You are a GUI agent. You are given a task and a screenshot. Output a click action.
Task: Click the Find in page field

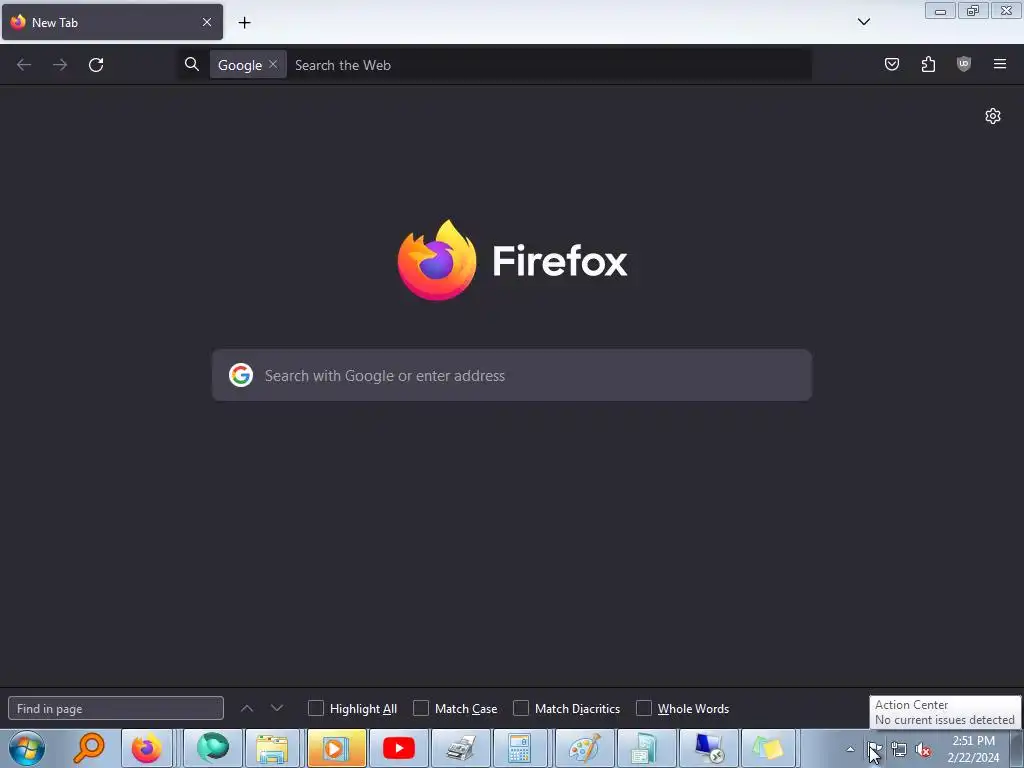tap(116, 708)
